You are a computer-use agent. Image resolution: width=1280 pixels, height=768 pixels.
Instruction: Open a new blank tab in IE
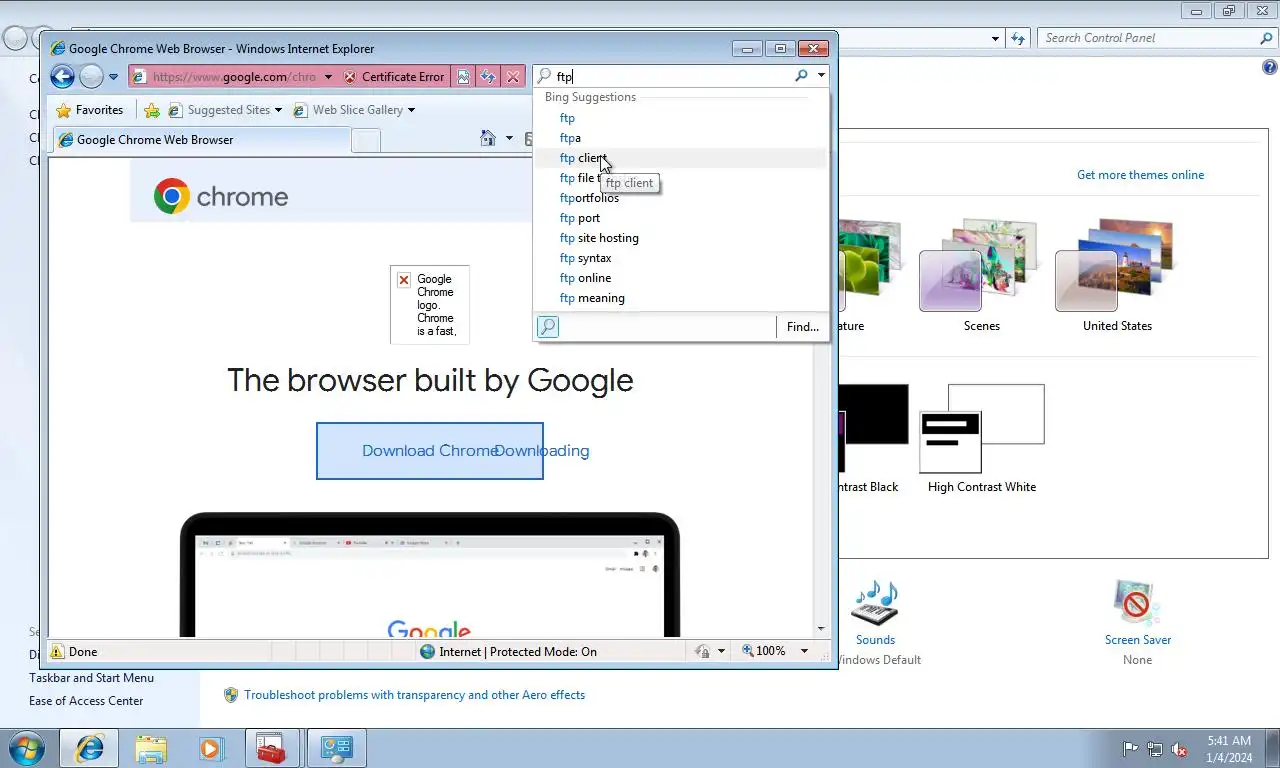pyautogui.click(x=366, y=140)
